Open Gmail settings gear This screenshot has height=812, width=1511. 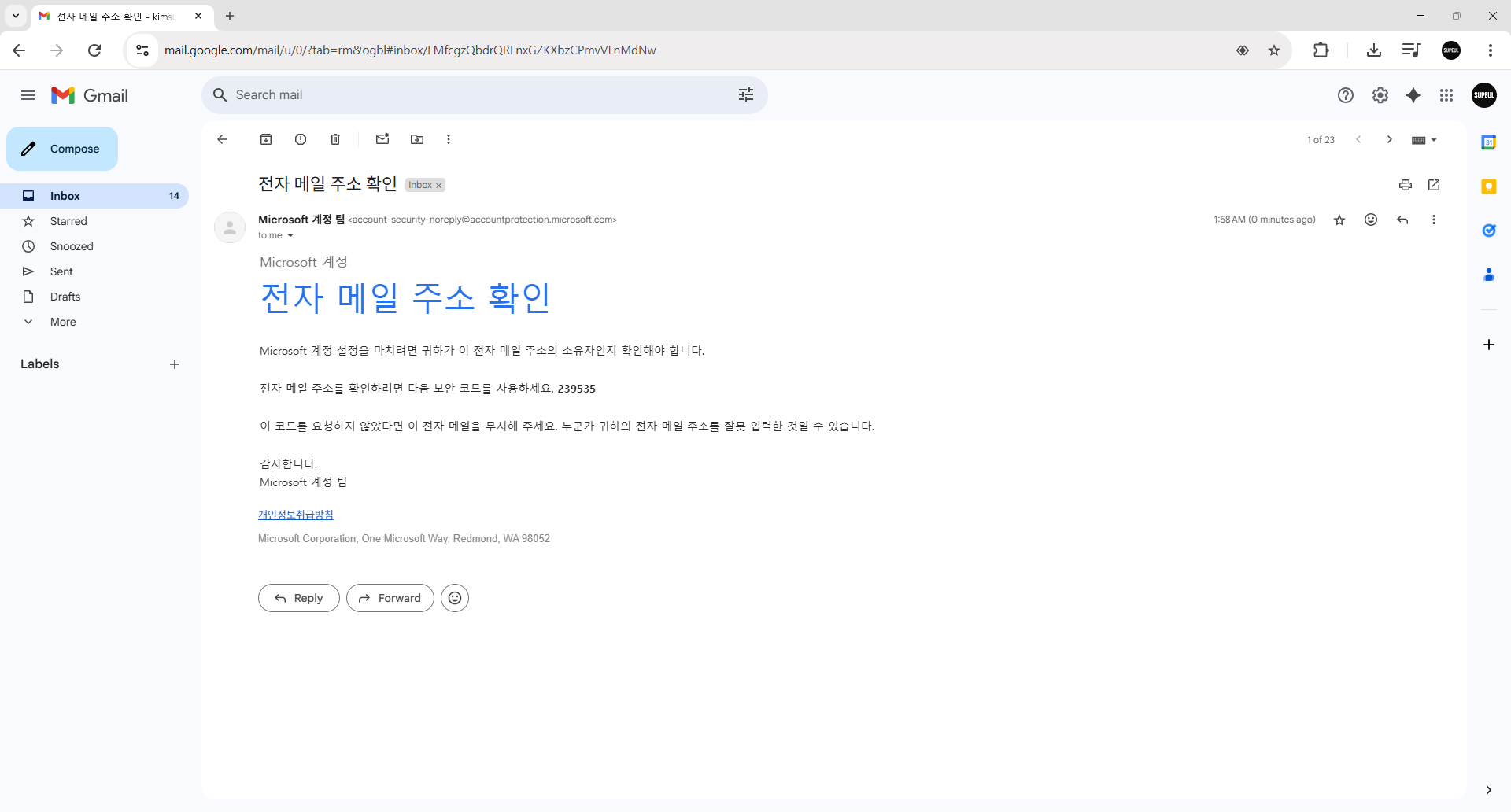[1380, 95]
